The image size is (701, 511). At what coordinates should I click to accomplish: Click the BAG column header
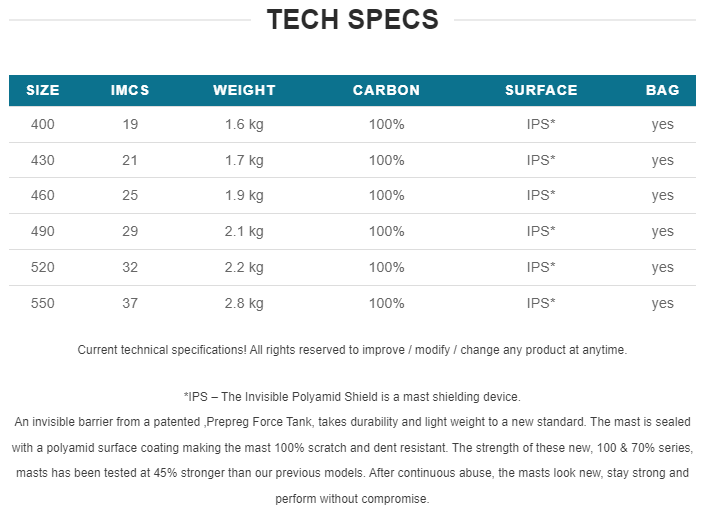[663, 90]
